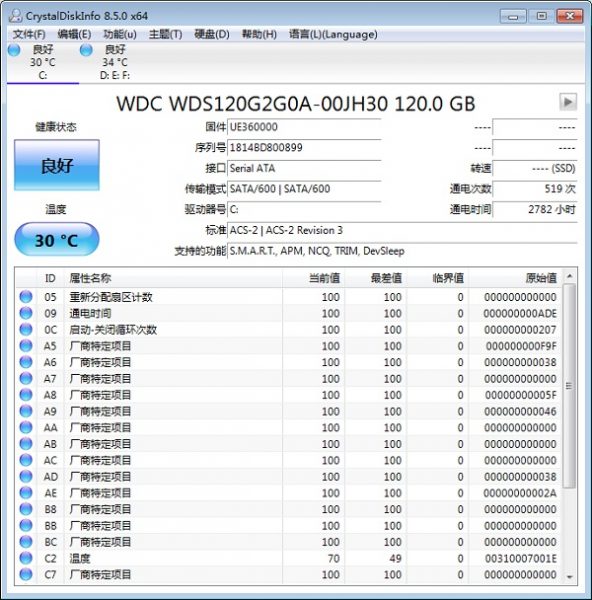This screenshot has height=600, width=592.
Task: Click the attribute list scrollbar thumb
Action: 569,386
